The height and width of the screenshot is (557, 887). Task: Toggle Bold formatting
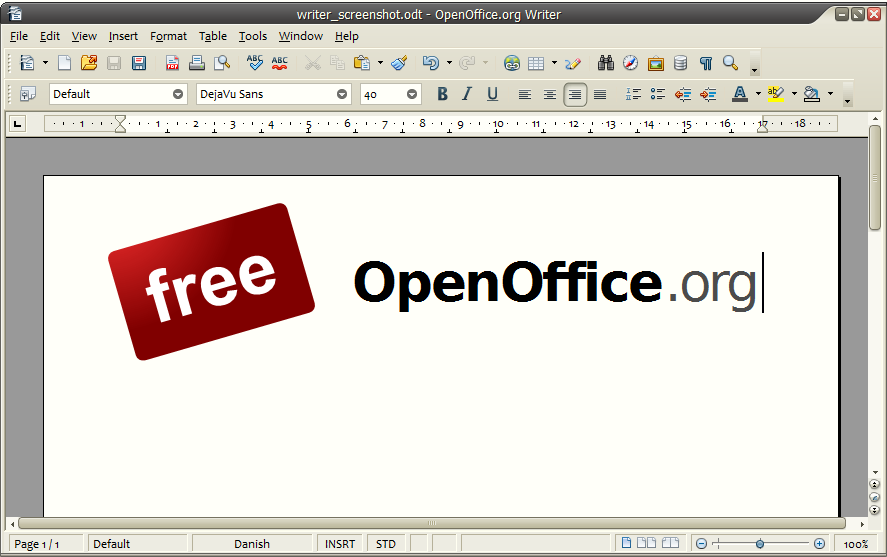(x=442, y=94)
